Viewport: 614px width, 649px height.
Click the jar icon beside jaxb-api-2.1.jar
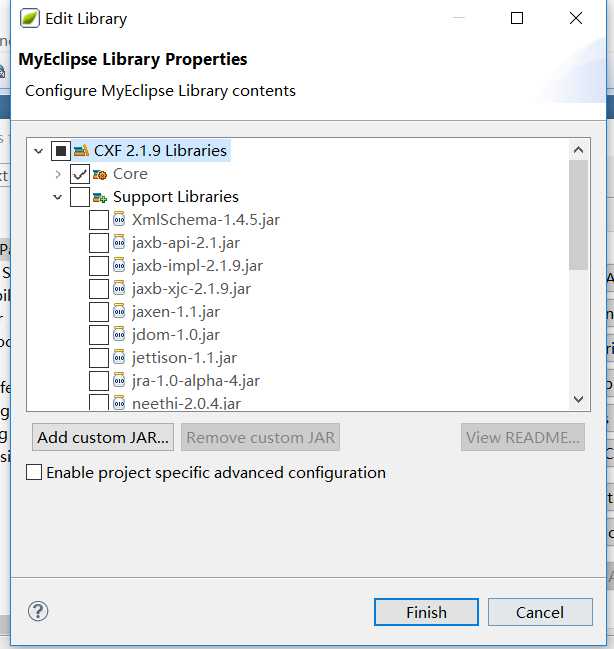tap(119, 242)
